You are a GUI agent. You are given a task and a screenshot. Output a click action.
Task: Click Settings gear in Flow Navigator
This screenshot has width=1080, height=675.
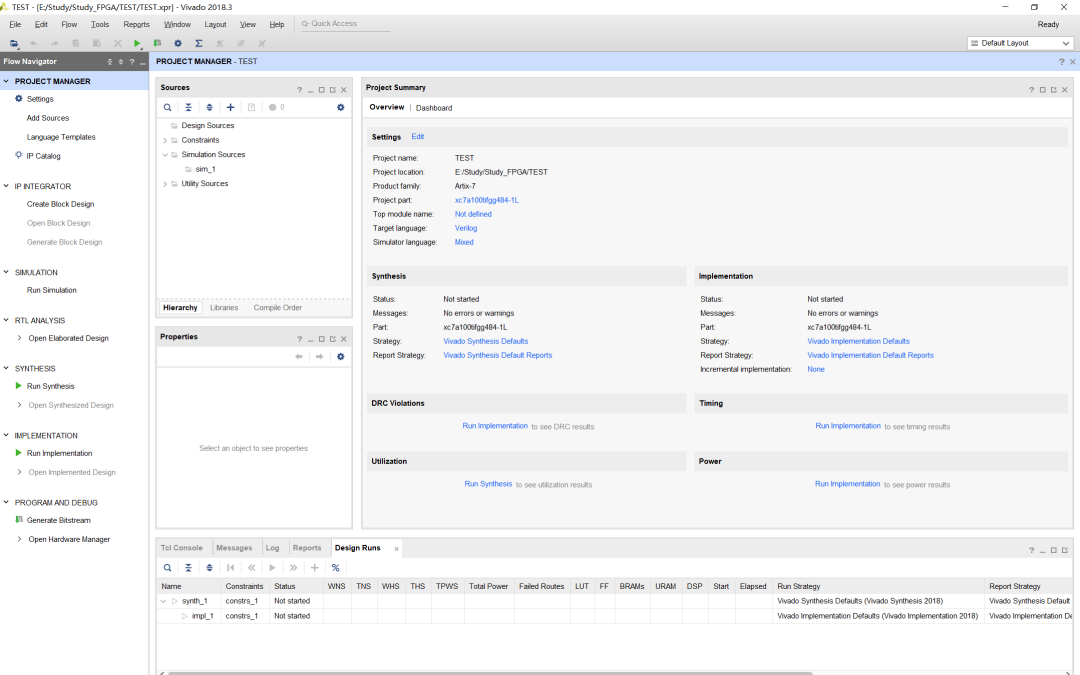(x=19, y=98)
